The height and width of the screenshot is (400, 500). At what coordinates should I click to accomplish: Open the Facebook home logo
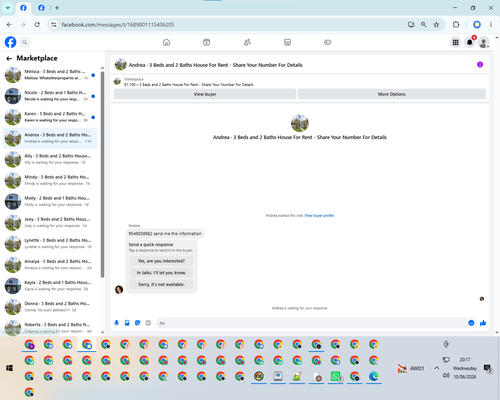(x=10, y=42)
